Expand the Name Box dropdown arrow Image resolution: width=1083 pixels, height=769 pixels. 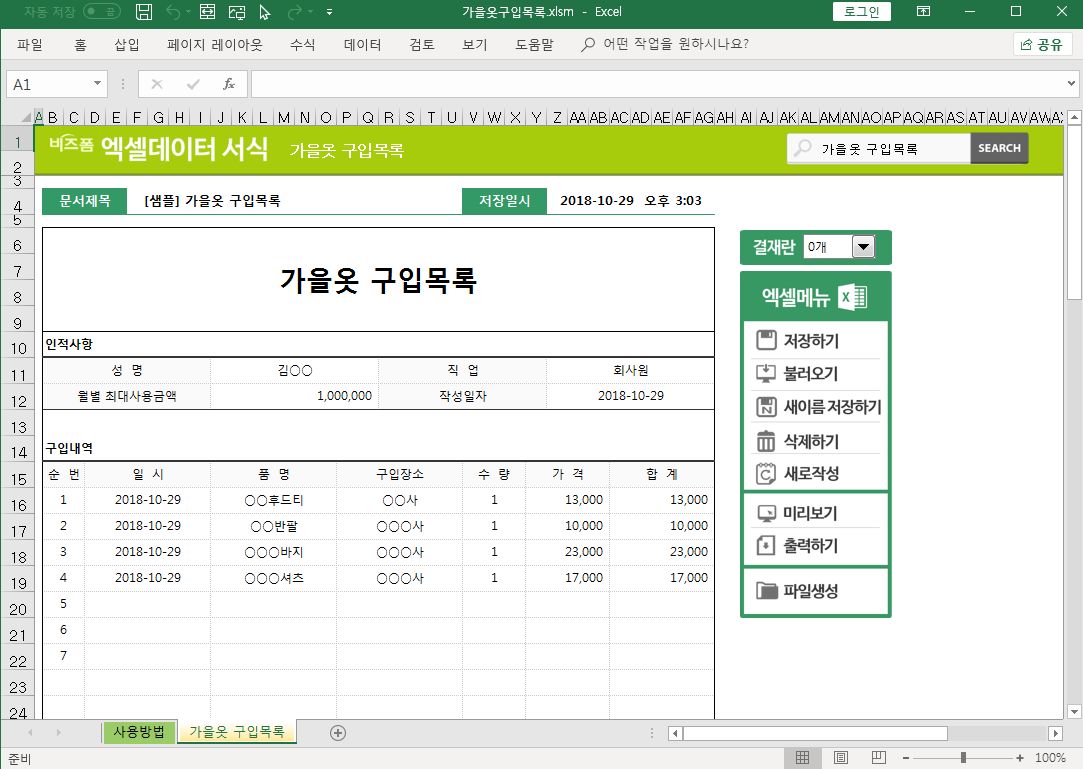97,84
